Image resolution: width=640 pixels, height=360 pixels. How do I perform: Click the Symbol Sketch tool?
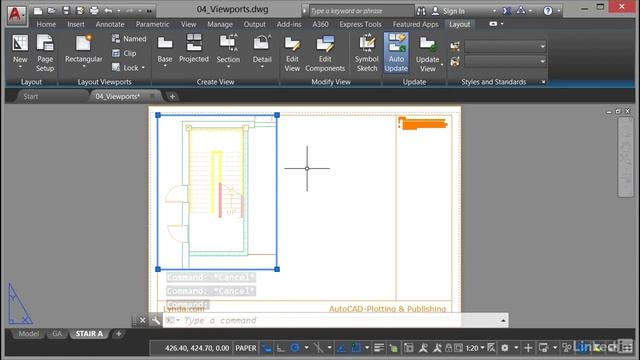click(x=367, y=53)
